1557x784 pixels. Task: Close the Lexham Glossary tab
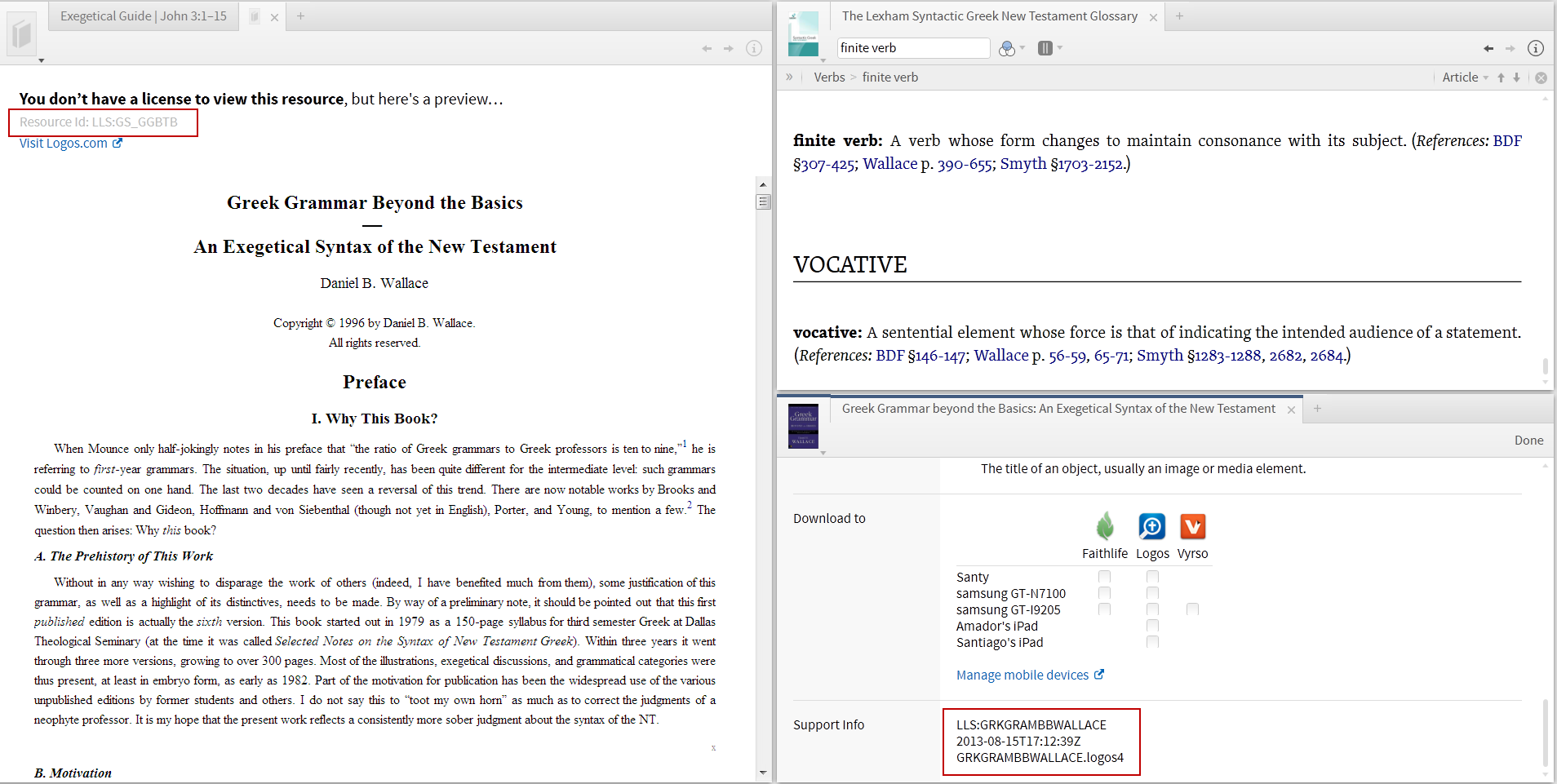(x=1153, y=17)
